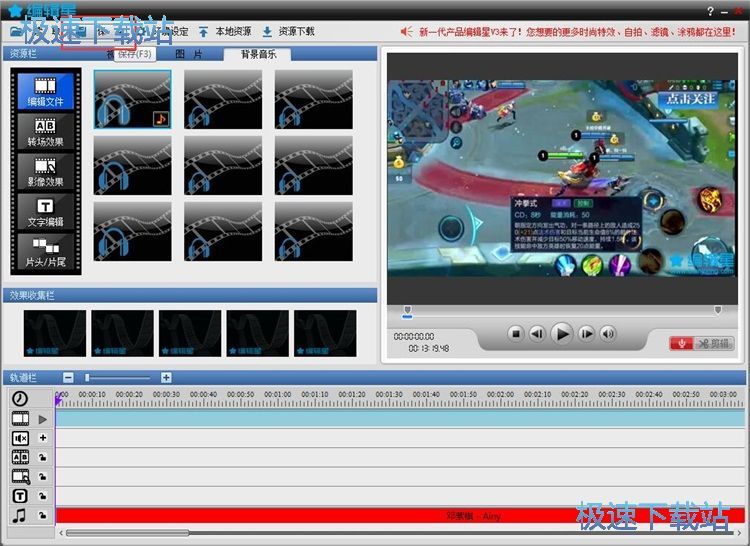
Task: Click the timeline horizontal scrollbar thumb
Action: pos(128,533)
